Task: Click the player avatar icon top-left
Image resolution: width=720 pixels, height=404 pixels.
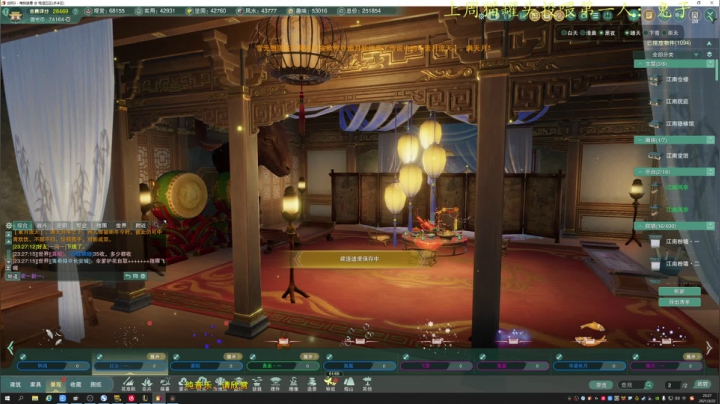Action: pyautogui.click(x=16, y=15)
